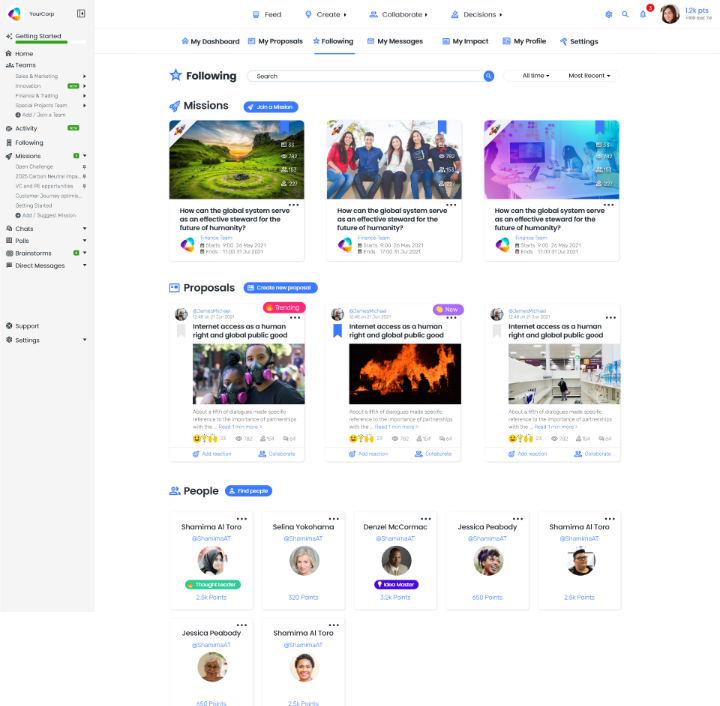720x706 pixels.
Task: Click Create new proposal button
Action: pos(280,288)
